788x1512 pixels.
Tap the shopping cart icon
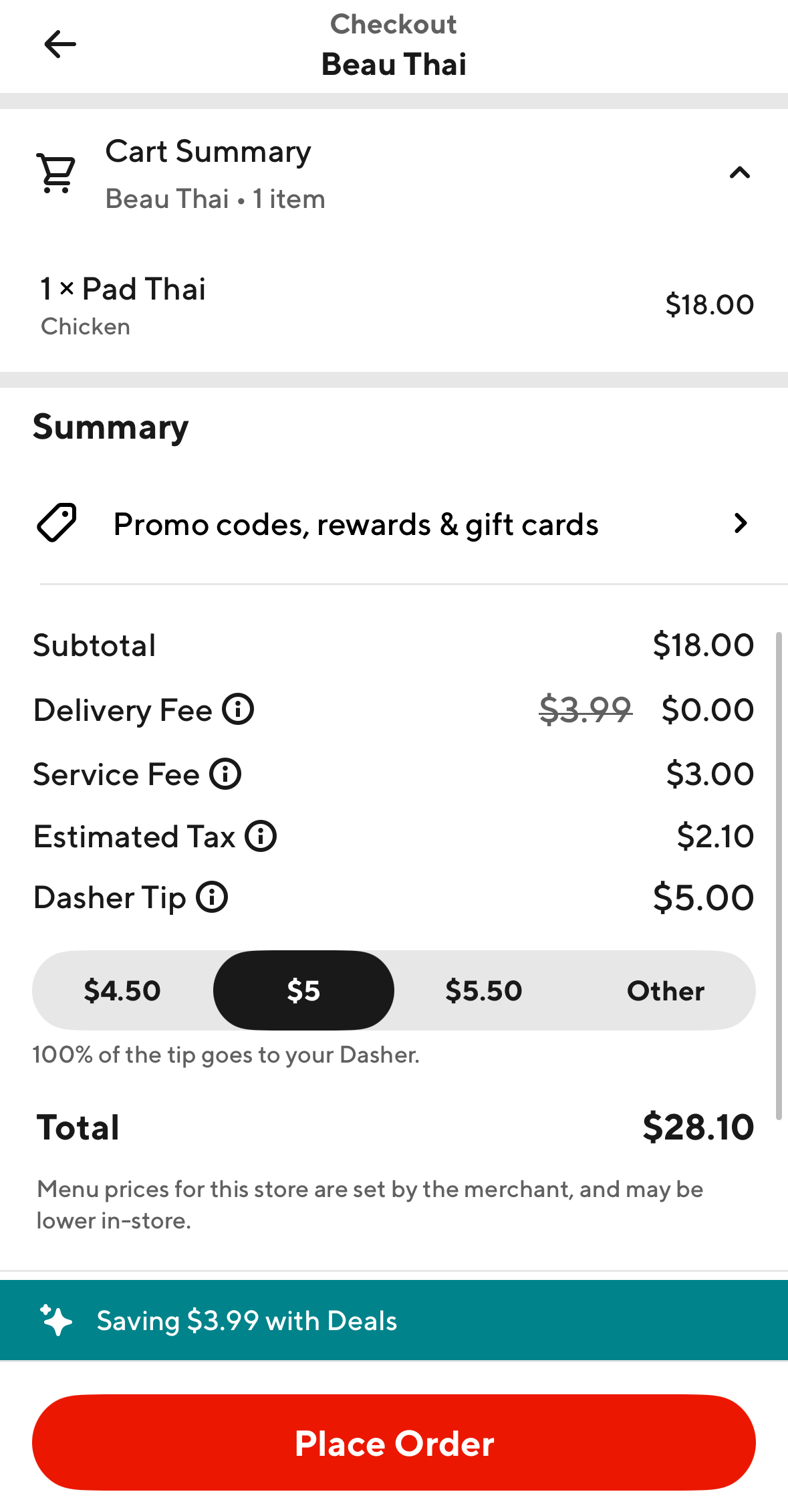coord(57,173)
